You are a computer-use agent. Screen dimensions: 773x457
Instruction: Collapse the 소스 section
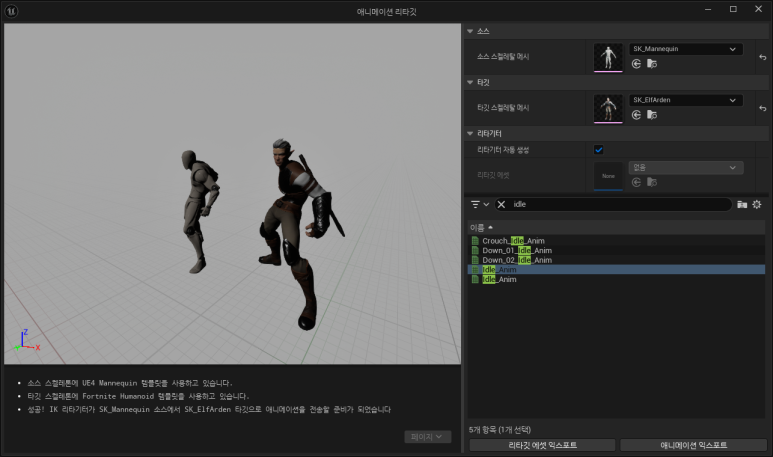tap(470, 31)
